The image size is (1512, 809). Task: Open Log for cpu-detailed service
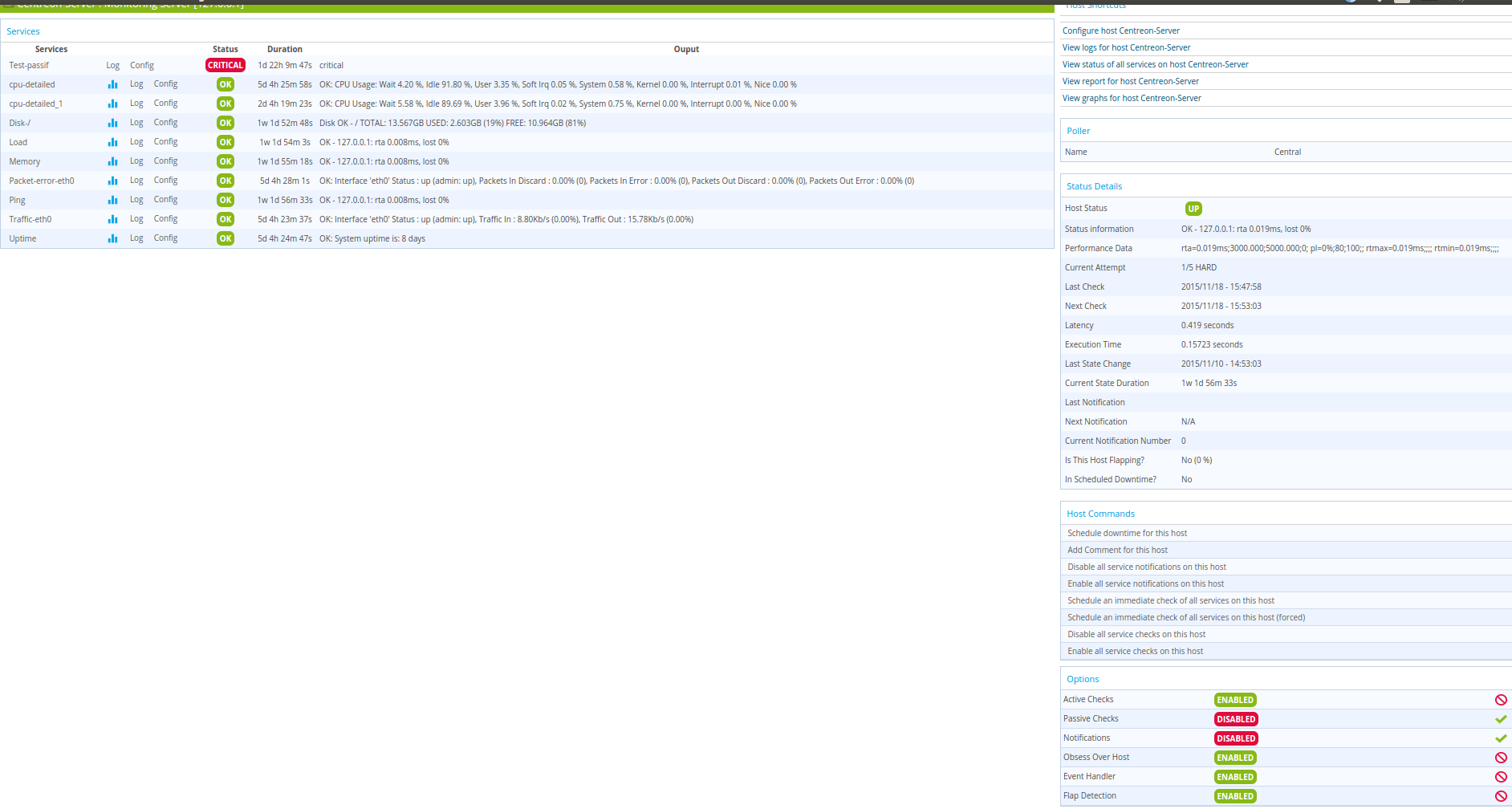[x=137, y=84]
